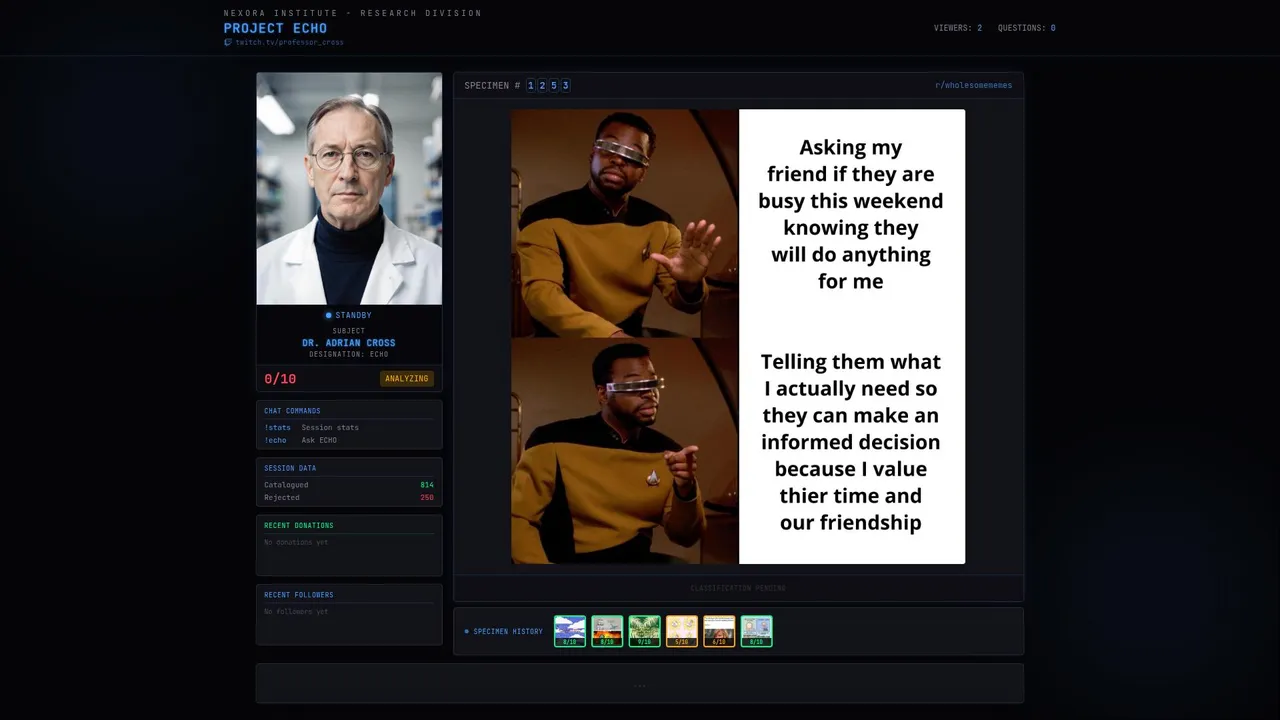This screenshot has width=1280, height=720.
Task: Click the Rejected count 250
Action: (427, 497)
